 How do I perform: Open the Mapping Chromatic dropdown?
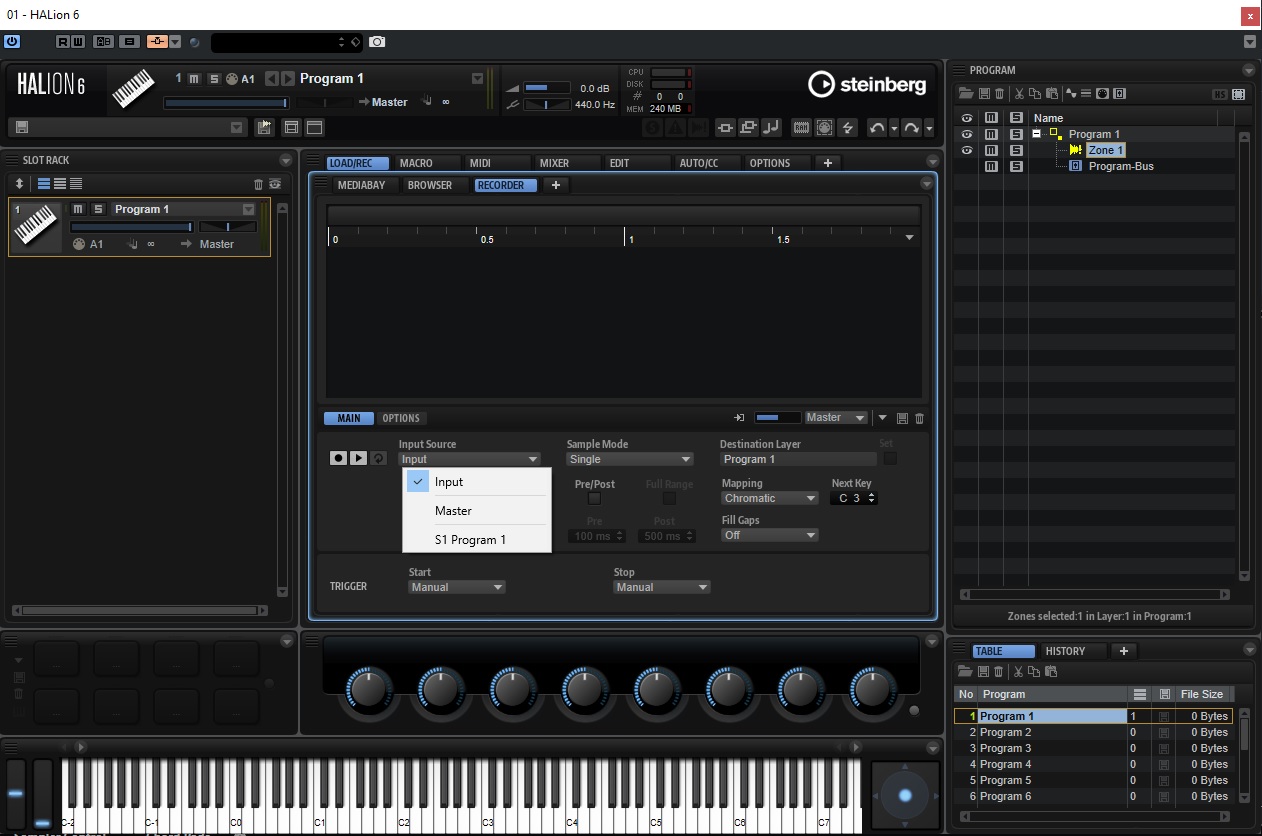(770, 498)
